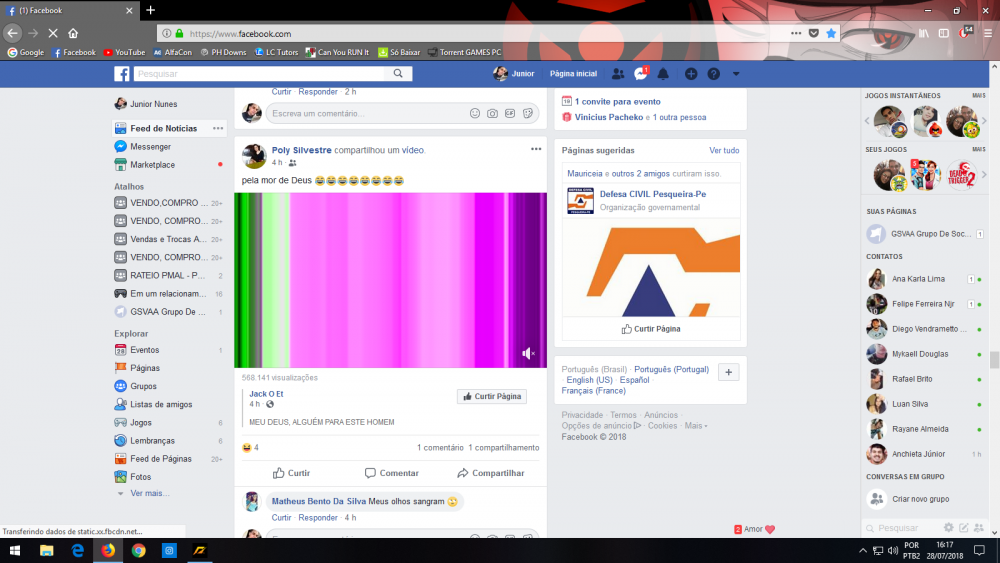This screenshot has height=563, width=1000.
Task: Expand 'Ver mais...' in the Explorar section
Action: [149, 493]
